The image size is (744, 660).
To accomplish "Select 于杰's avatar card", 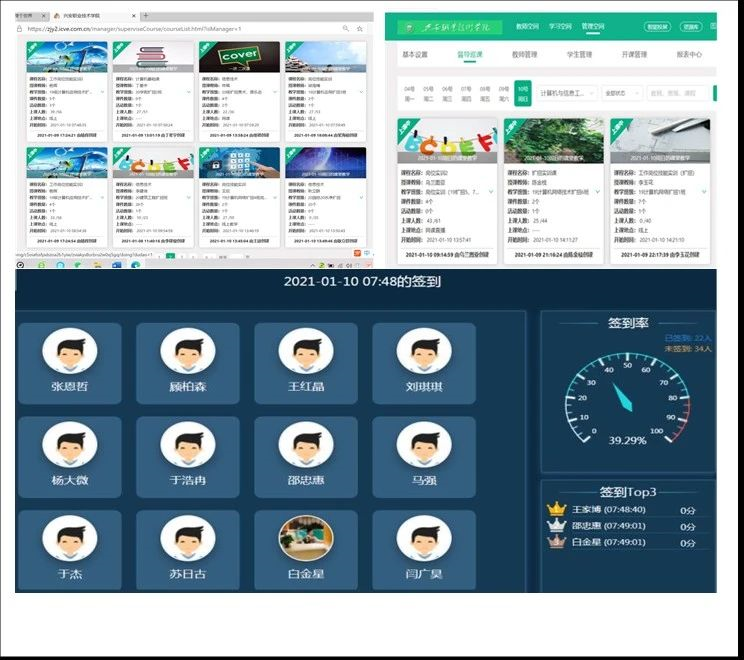I will pos(70,550).
